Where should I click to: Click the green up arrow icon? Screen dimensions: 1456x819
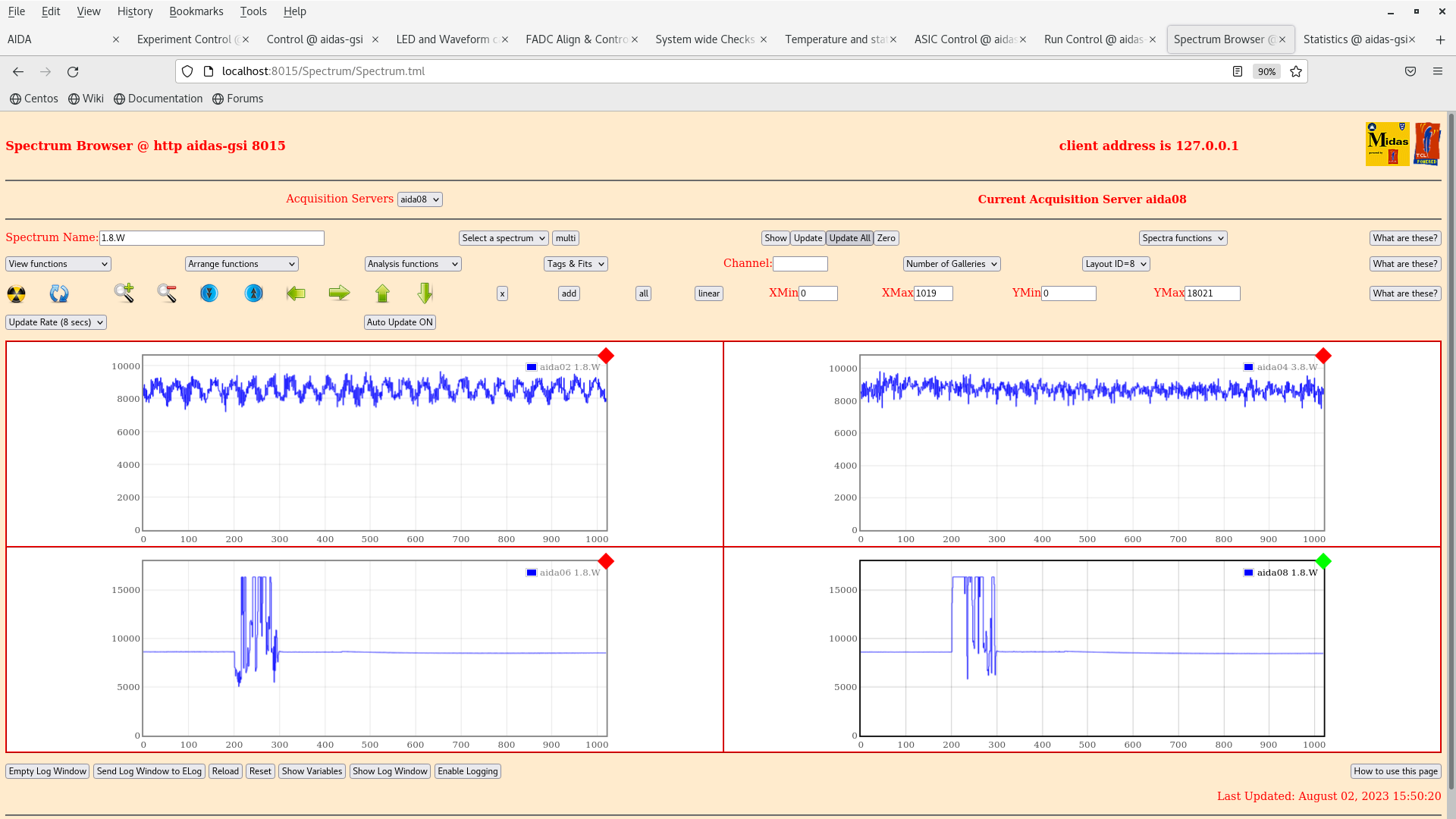point(382,293)
